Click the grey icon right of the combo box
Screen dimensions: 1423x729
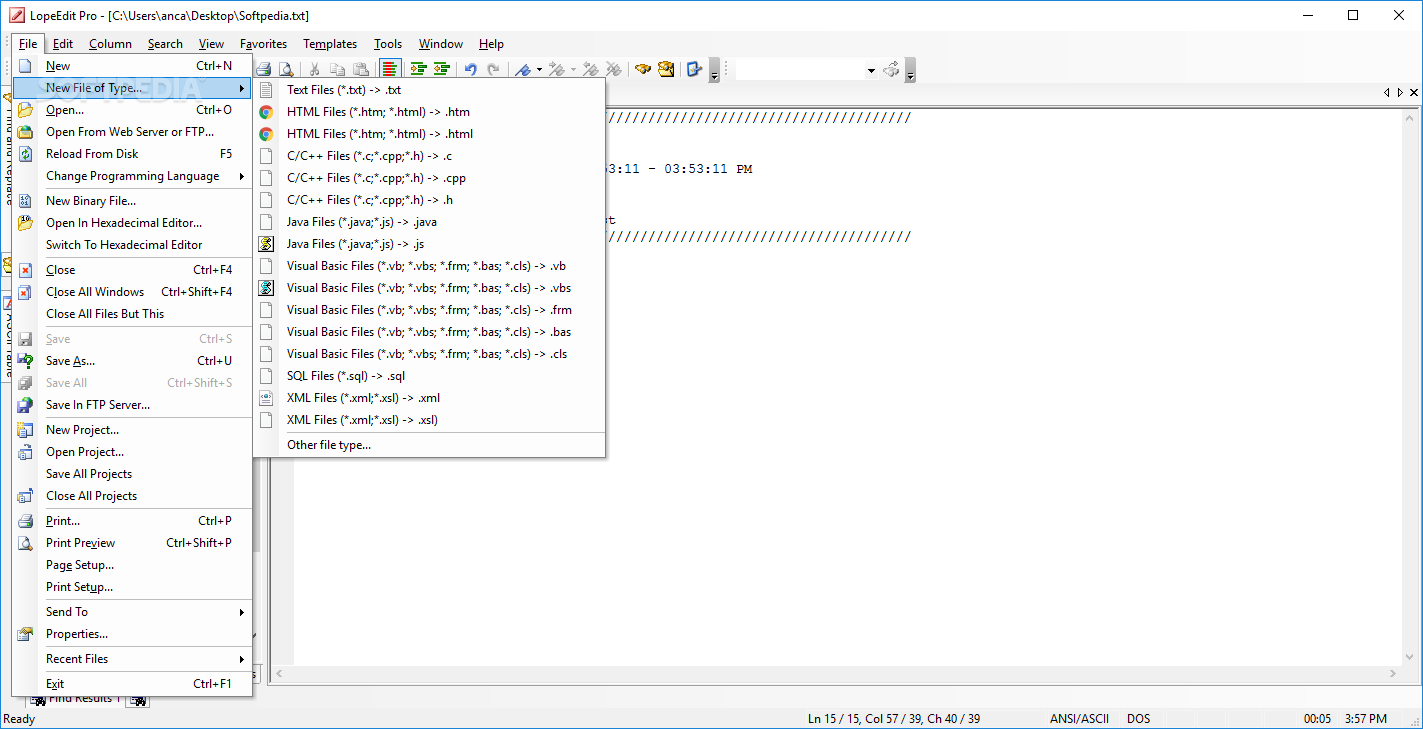click(x=891, y=69)
